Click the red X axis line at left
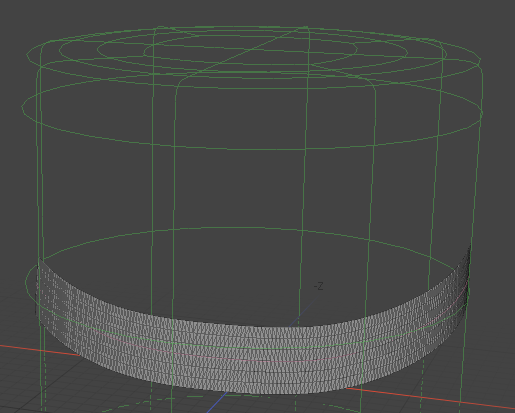This screenshot has width=515, height=413. (x=40, y=350)
